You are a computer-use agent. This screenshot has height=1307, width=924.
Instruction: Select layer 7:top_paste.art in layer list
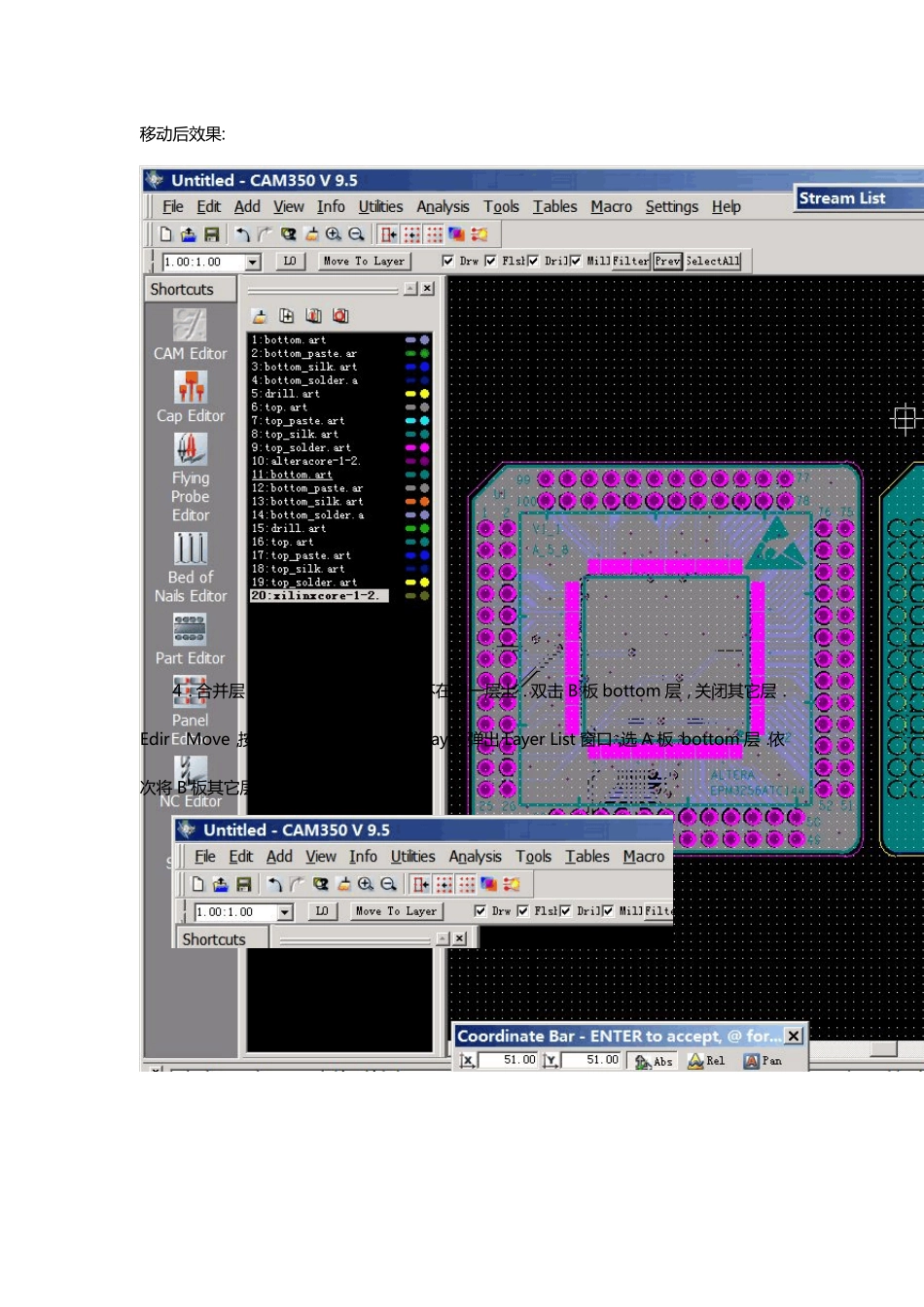click(298, 421)
